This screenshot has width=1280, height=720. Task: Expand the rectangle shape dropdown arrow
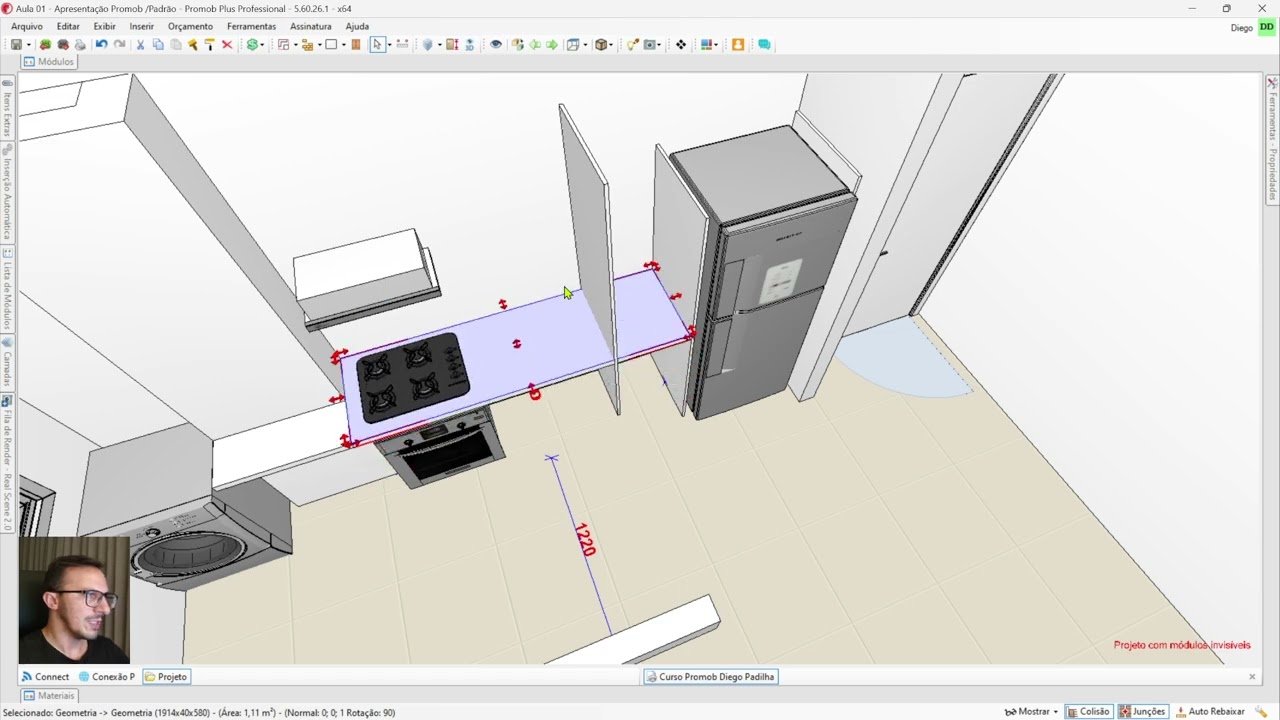[343, 44]
